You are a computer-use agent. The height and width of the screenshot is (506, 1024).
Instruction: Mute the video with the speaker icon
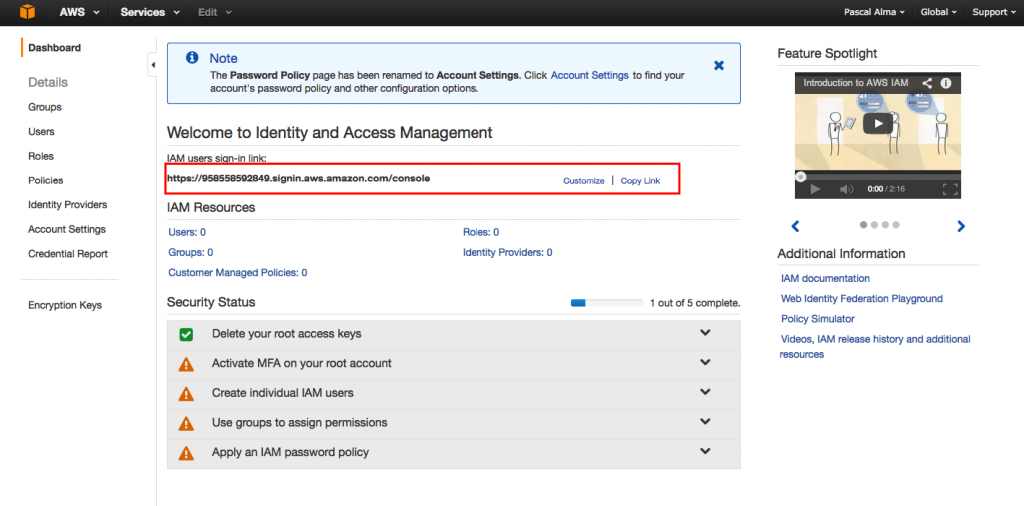846,189
